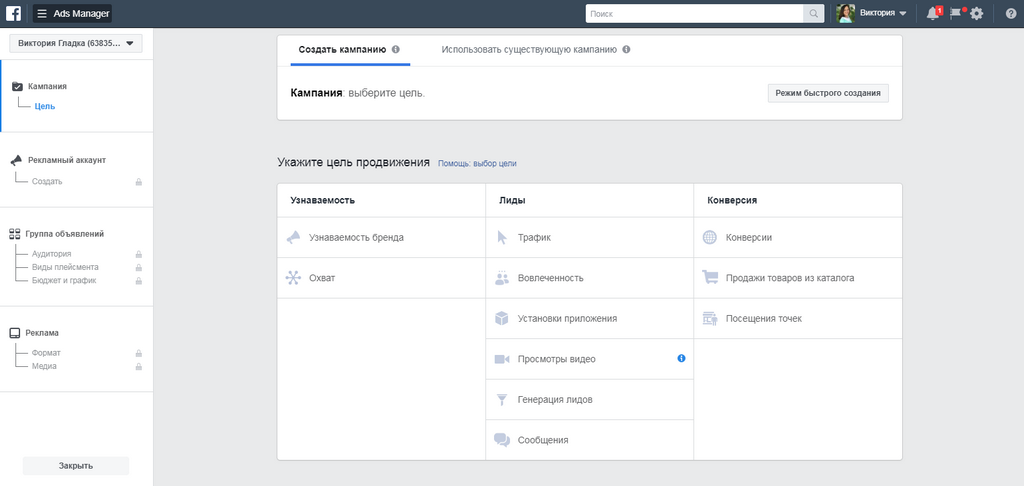1024x486 pixels.
Task: Select the Цель sidebar step
Action: 44,106
